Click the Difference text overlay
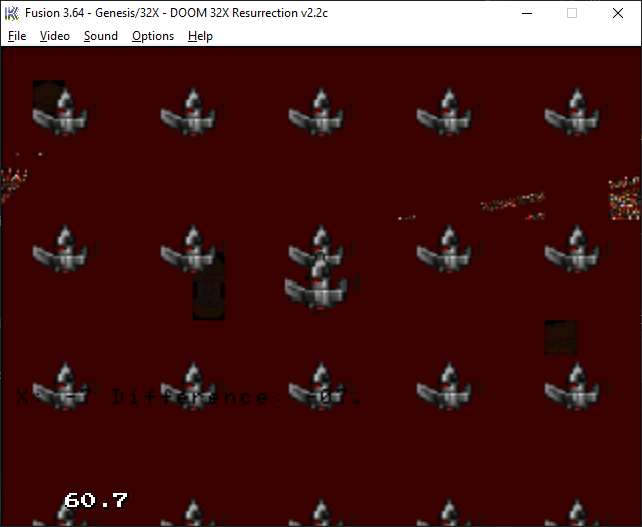642x527 pixels. [190, 397]
